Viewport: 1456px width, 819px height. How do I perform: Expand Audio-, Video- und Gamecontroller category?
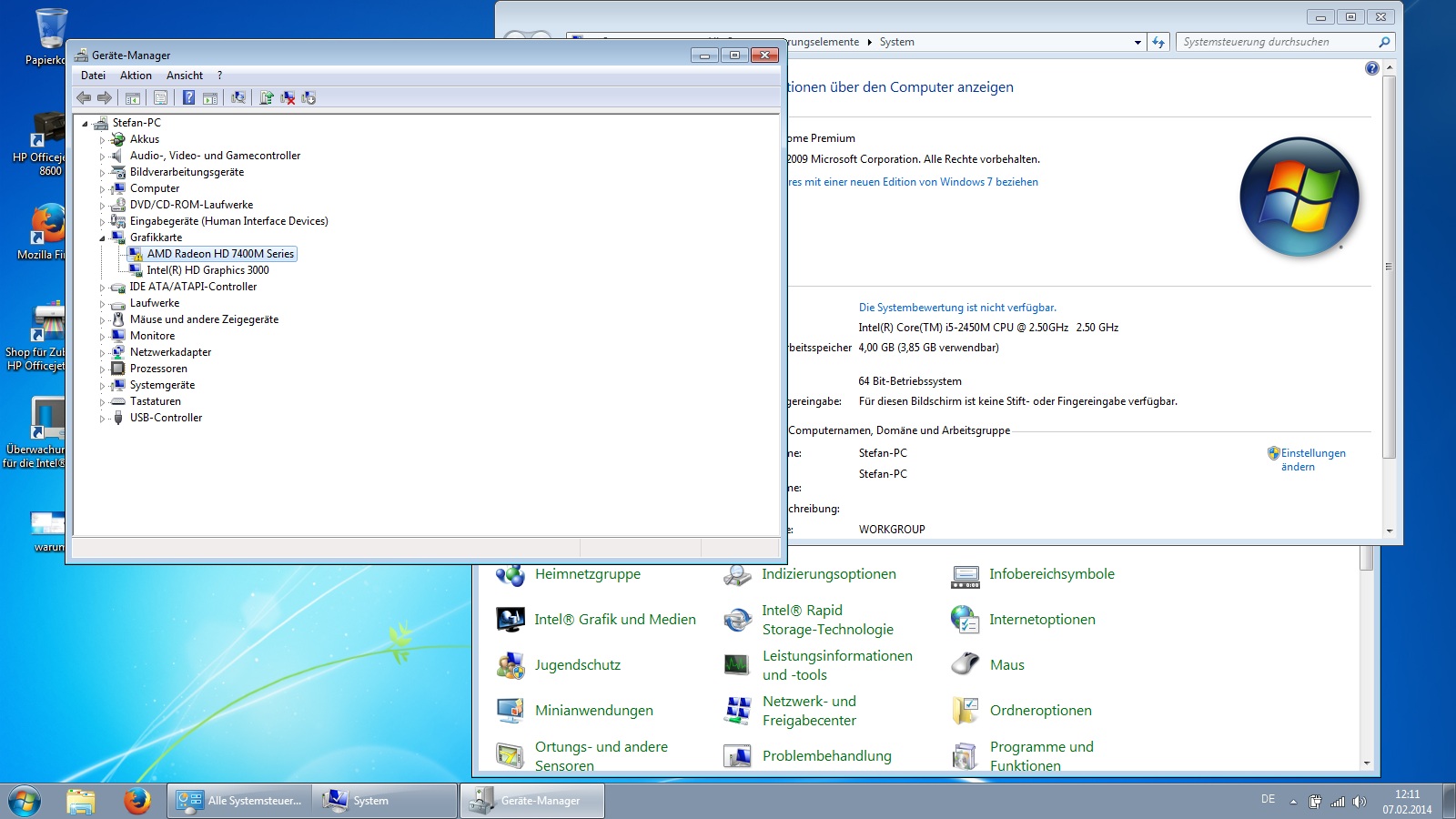(x=102, y=157)
